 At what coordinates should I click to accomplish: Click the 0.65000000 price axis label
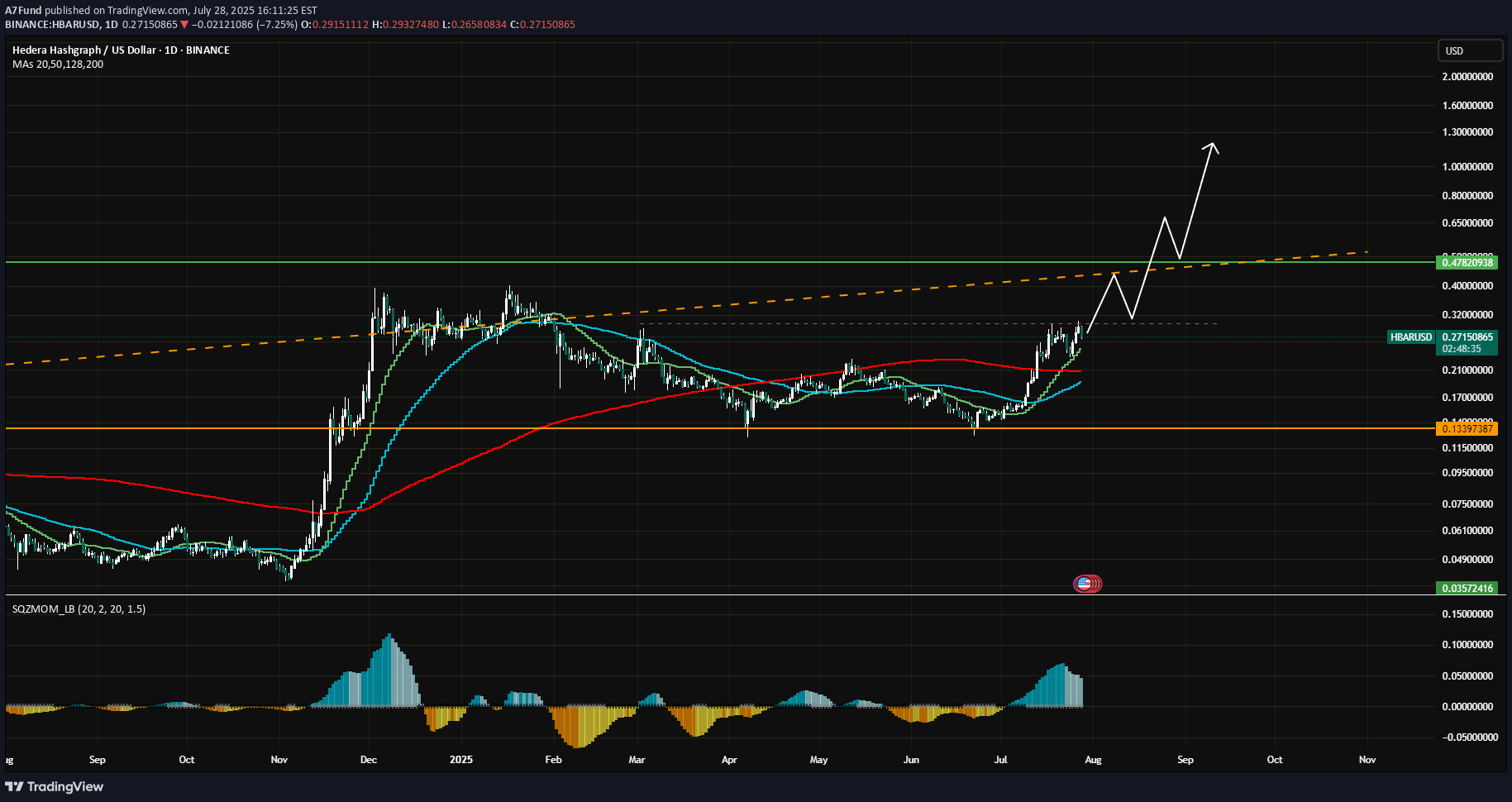(x=1467, y=222)
